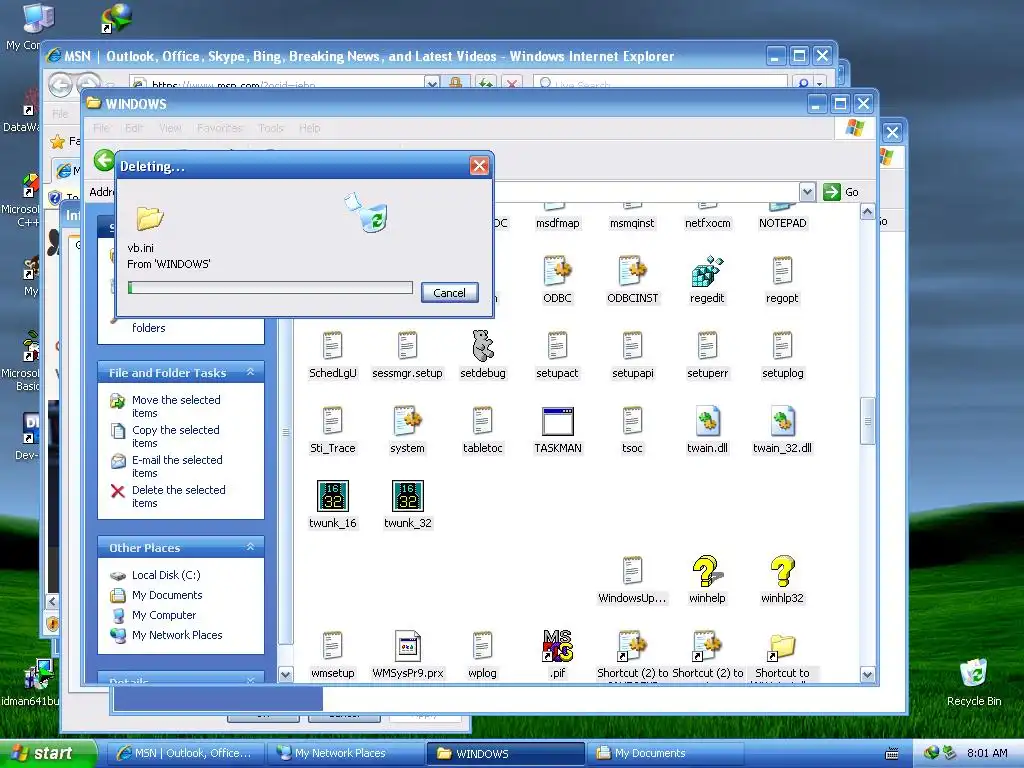1024x768 pixels.
Task: Select the tabletoc file icon
Action: coord(483,421)
